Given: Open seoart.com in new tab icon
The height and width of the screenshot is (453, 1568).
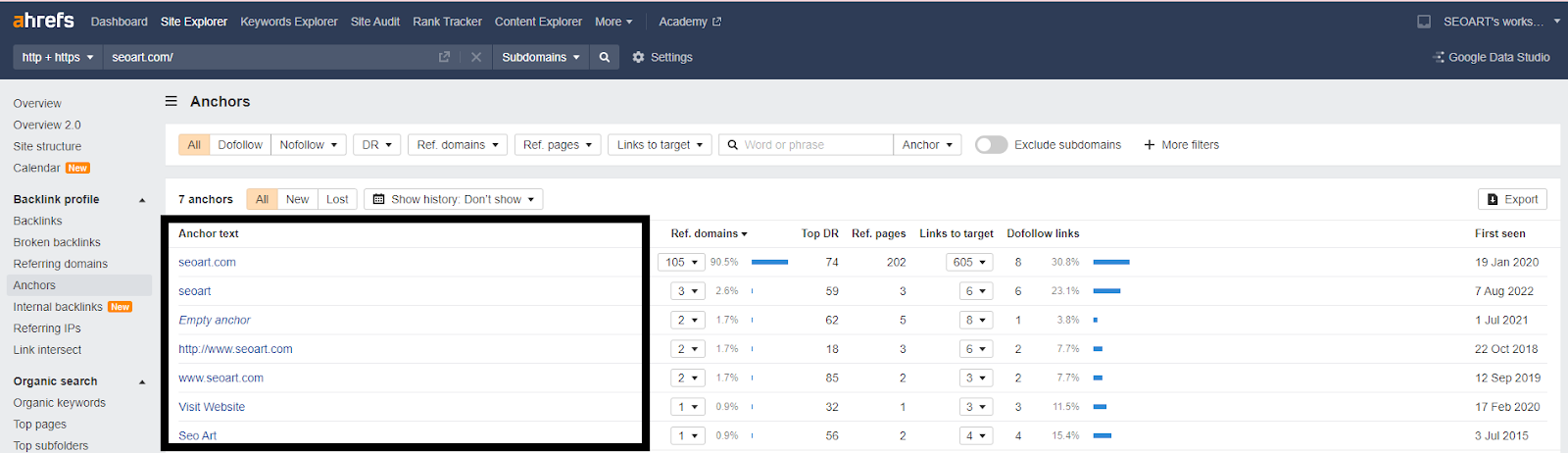Looking at the screenshot, I should point(444,57).
